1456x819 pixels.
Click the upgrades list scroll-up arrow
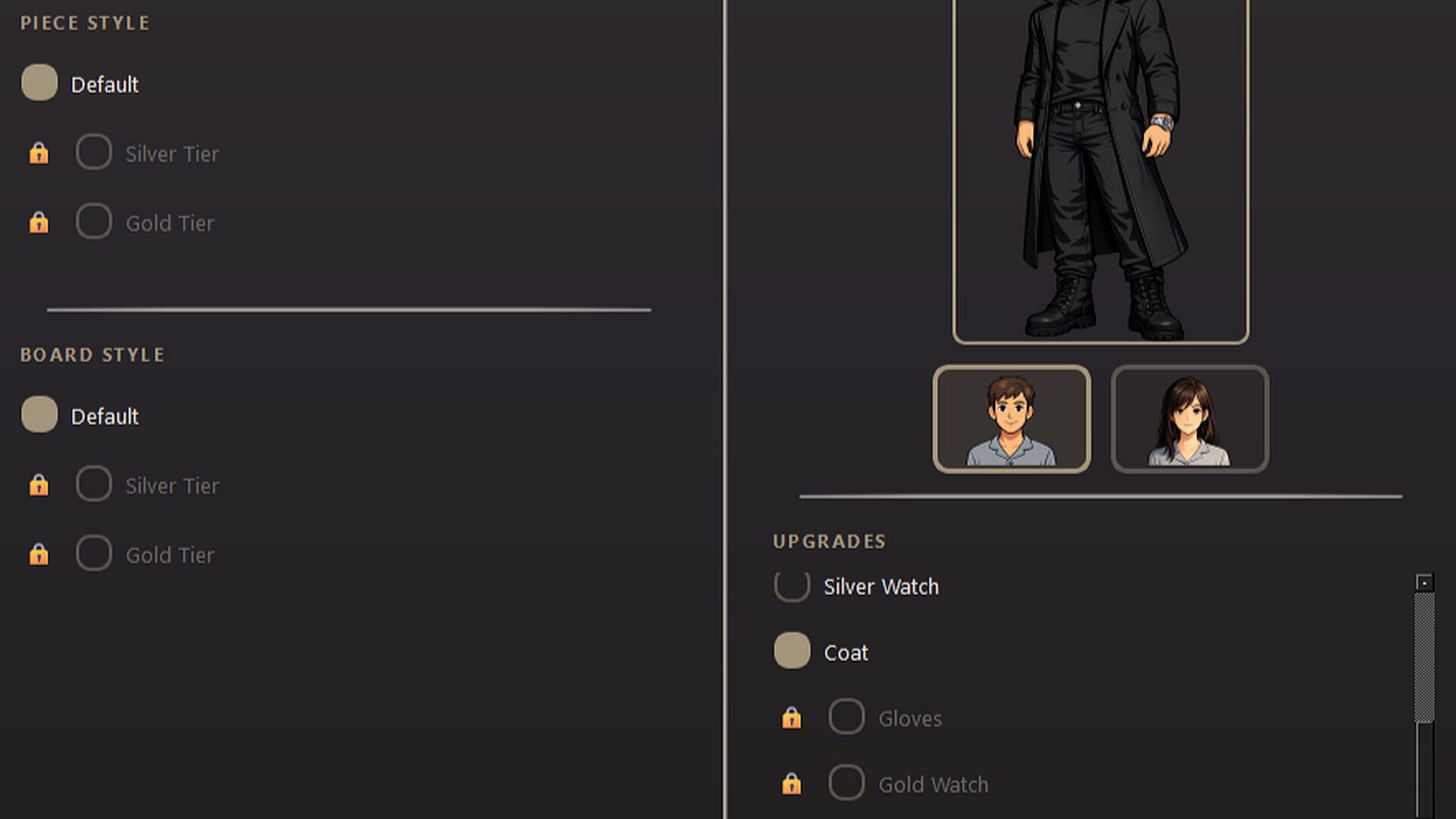point(1424,582)
